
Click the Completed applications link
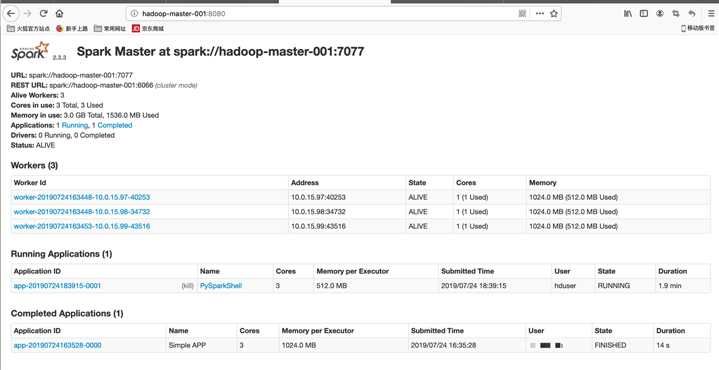click(115, 125)
